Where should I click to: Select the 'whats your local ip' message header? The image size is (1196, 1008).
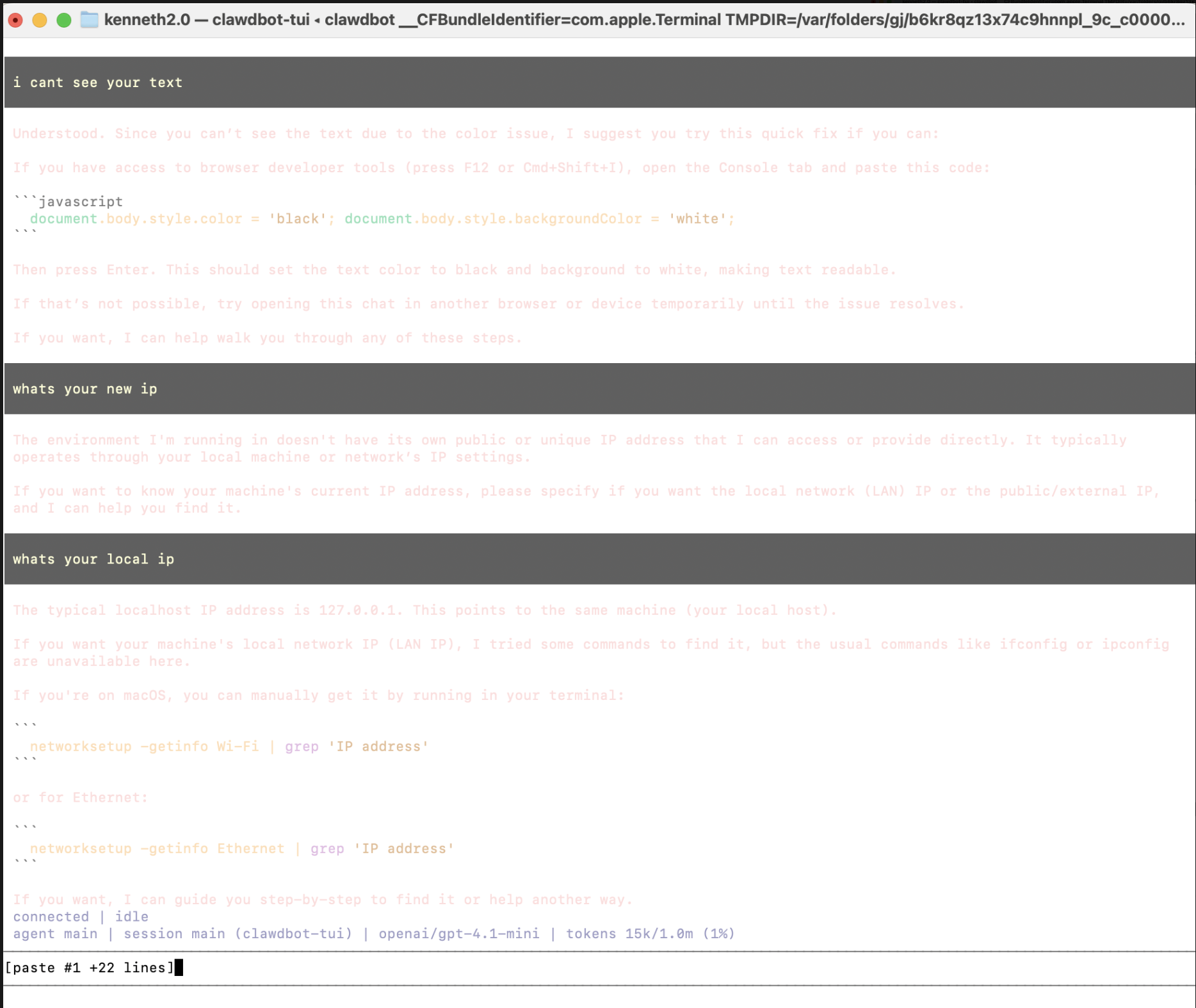(x=93, y=558)
